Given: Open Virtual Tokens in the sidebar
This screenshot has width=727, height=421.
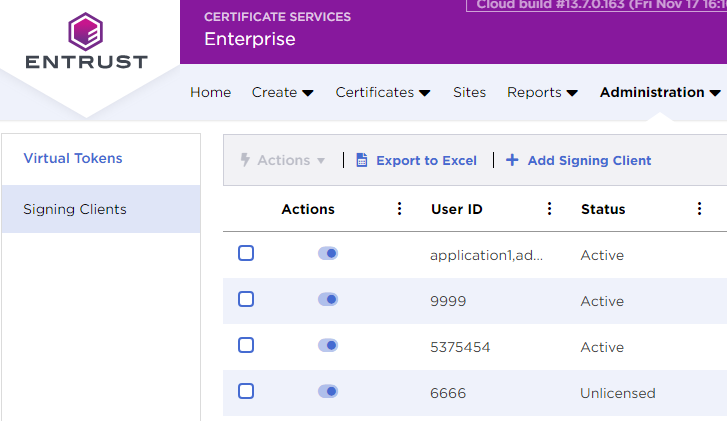Looking at the screenshot, I should (x=73, y=158).
